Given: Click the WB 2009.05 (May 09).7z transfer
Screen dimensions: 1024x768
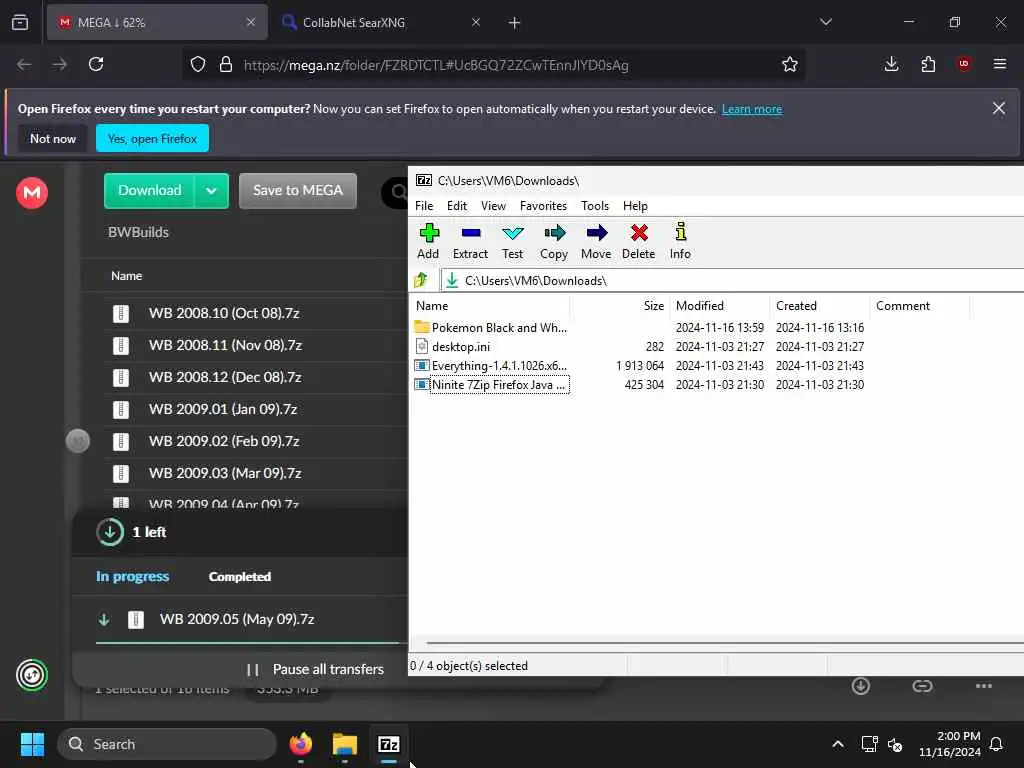Looking at the screenshot, I should (x=237, y=619).
